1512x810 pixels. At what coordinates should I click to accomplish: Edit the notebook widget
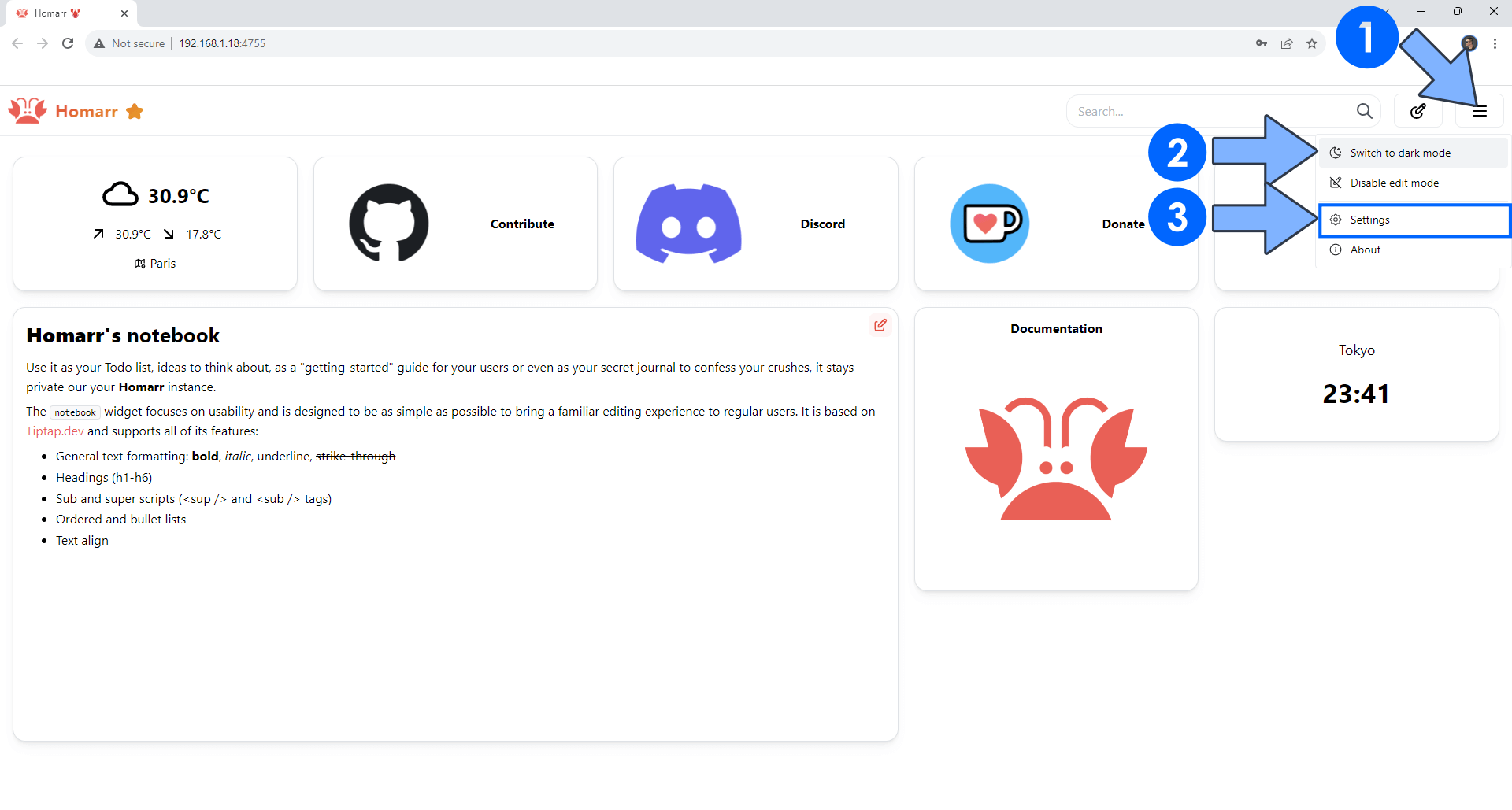pyautogui.click(x=880, y=325)
